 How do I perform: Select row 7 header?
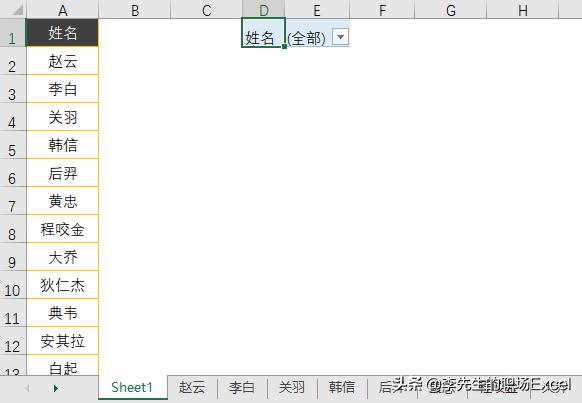(x=13, y=201)
